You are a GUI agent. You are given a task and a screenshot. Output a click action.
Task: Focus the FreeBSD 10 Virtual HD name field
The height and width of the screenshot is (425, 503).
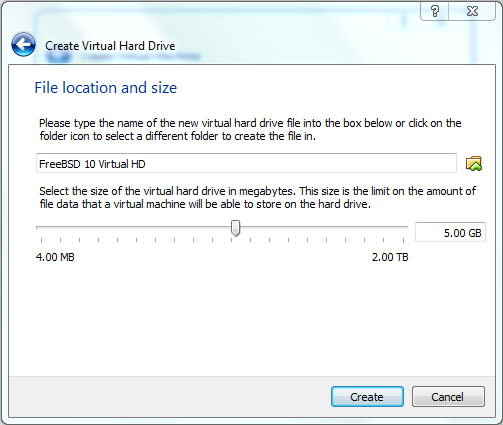(x=246, y=163)
